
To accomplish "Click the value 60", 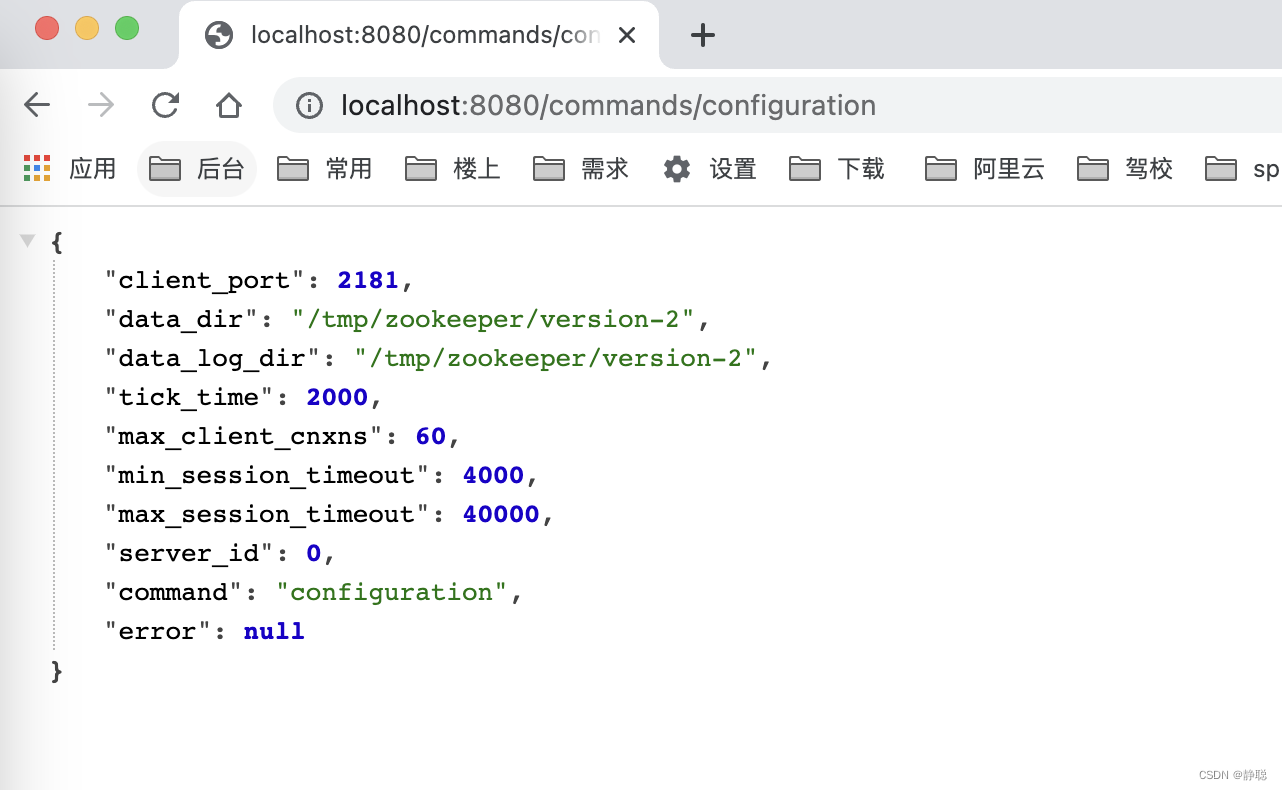I will pyautogui.click(x=430, y=436).
